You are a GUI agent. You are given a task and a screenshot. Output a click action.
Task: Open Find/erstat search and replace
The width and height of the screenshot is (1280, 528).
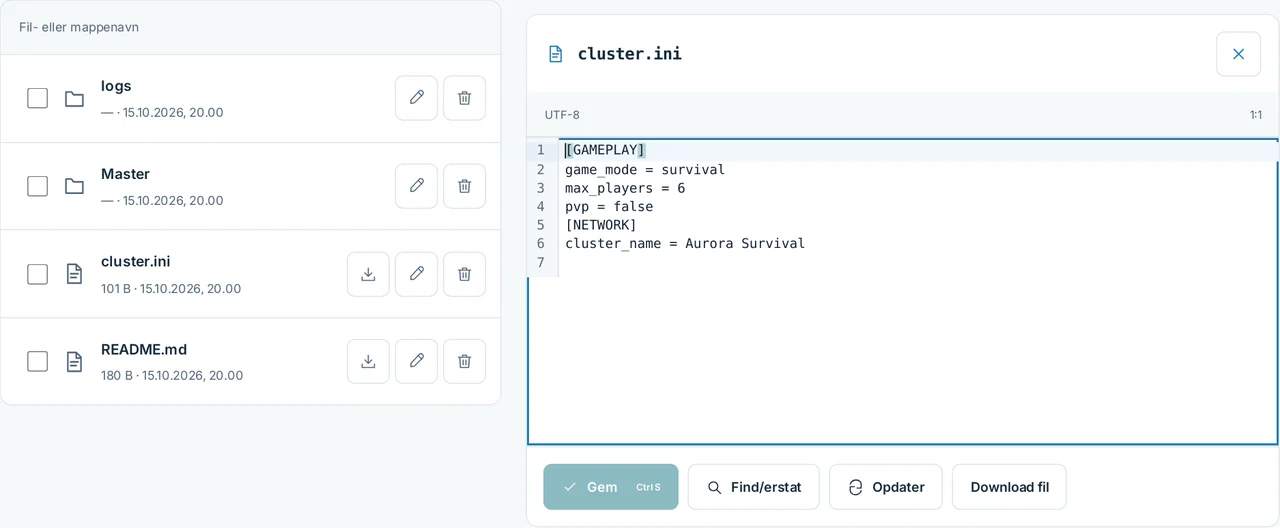(754, 487)
